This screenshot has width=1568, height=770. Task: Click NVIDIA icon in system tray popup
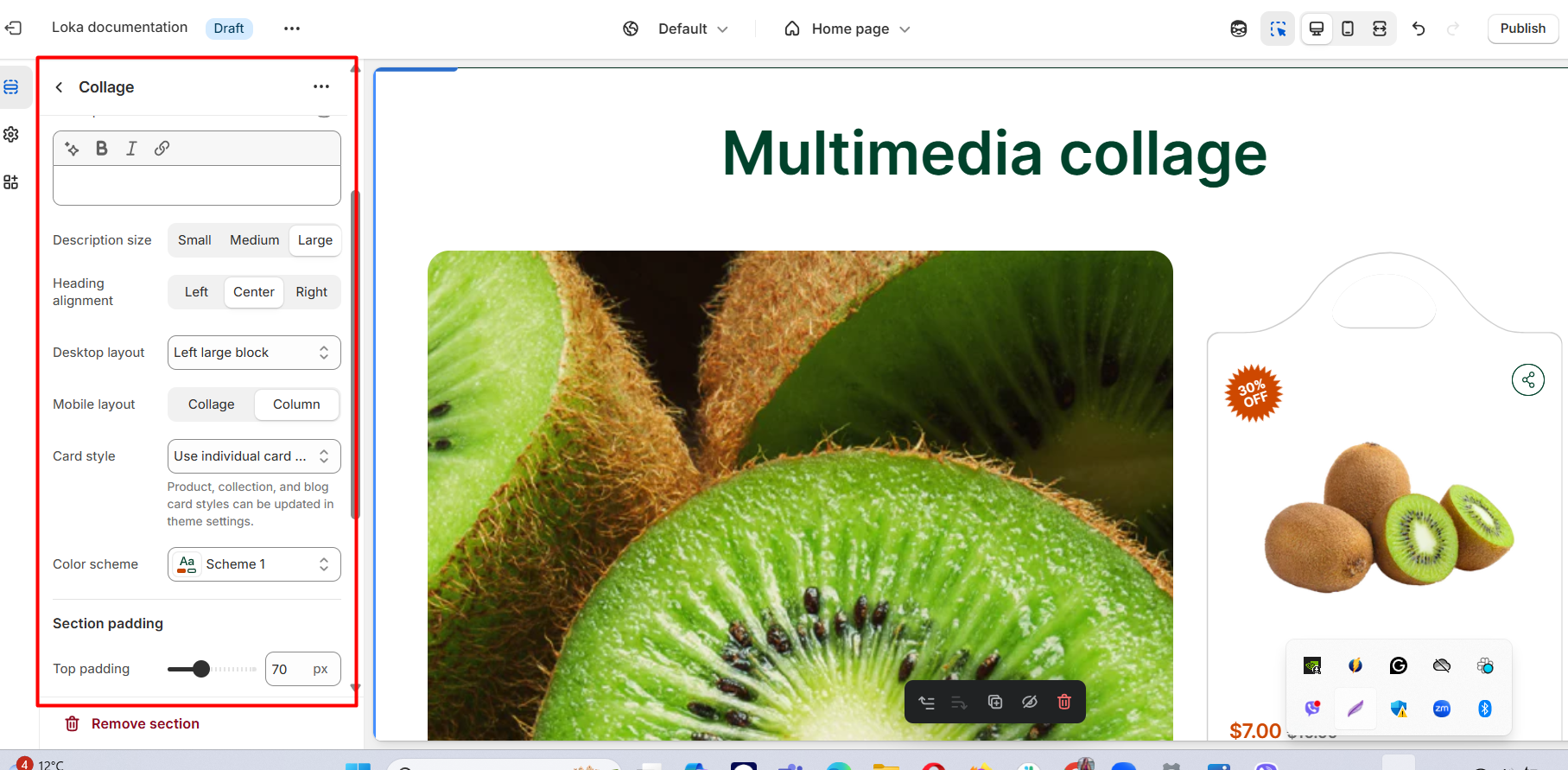(x=1312, y=665)
